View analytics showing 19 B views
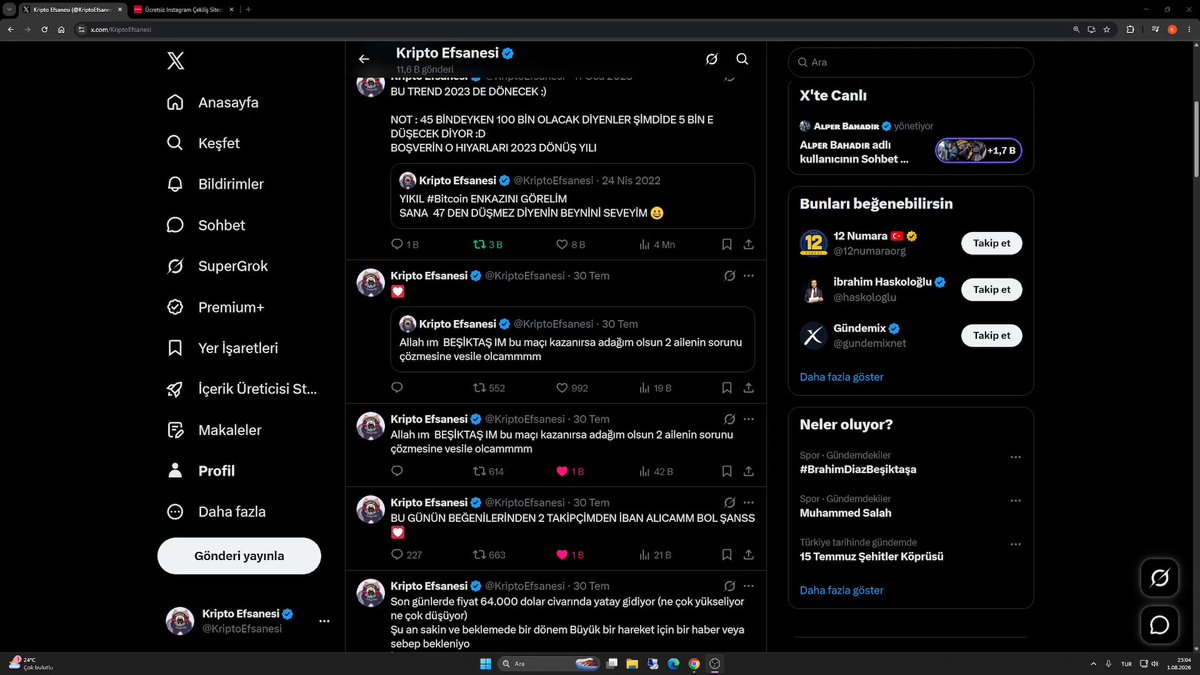 [x=655, y=388]
